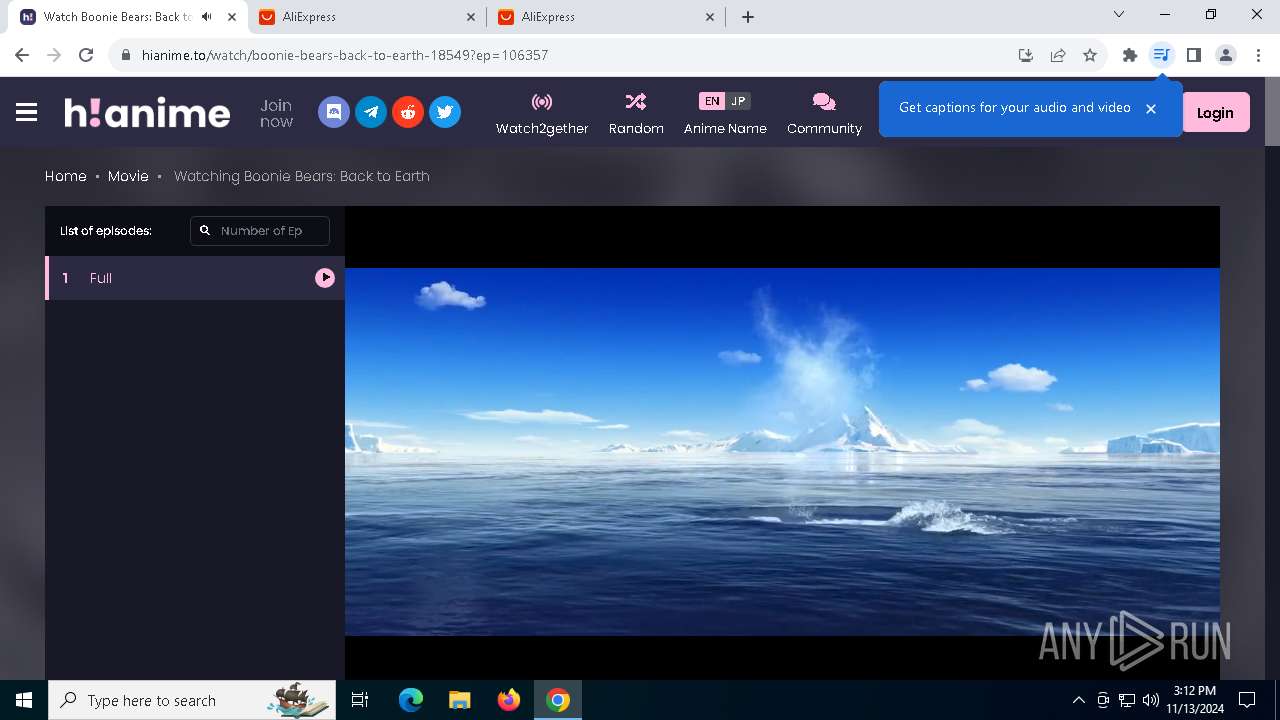
Task: Switch anime name to EN
Action: click(711, 101)
